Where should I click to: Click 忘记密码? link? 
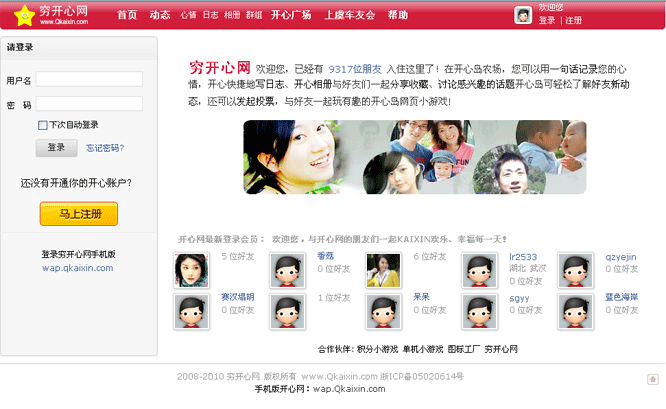point(105,148)
